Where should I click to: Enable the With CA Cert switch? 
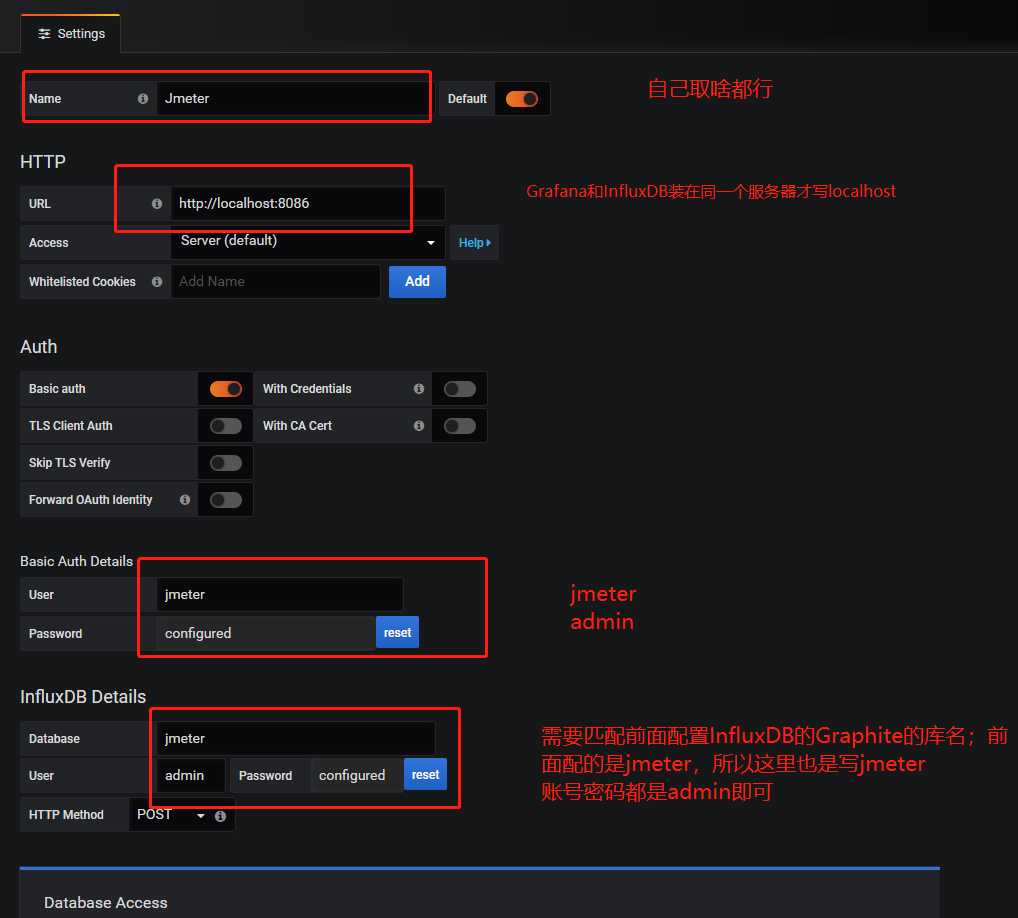(x=460, y=426)
